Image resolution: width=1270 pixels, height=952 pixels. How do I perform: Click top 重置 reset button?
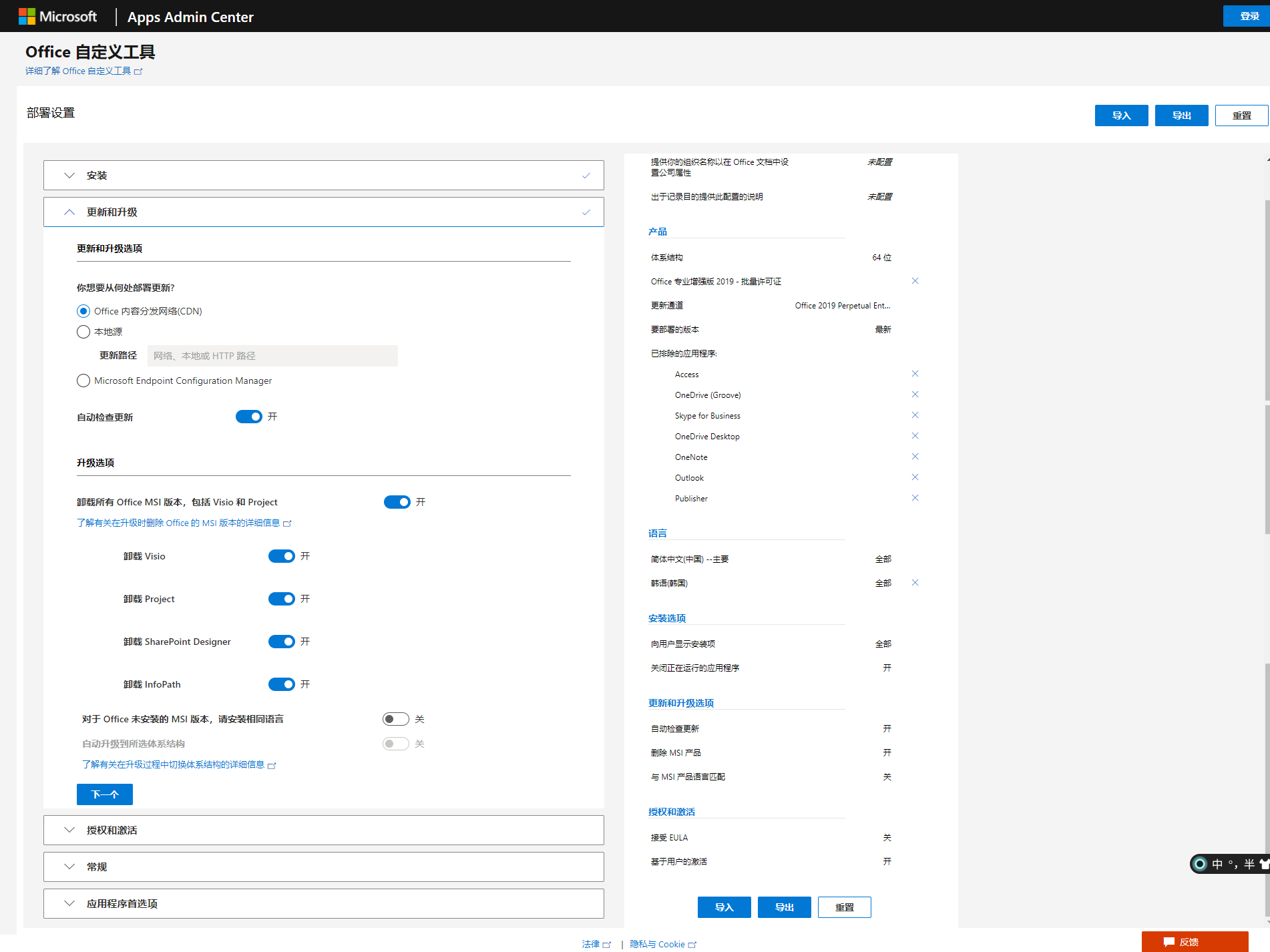pos(1242,115)
